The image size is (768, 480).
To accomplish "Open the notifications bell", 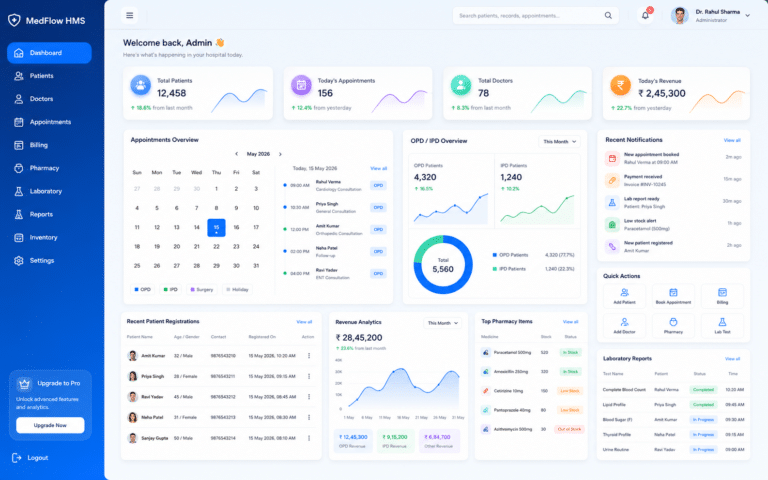I will [645, 16].
